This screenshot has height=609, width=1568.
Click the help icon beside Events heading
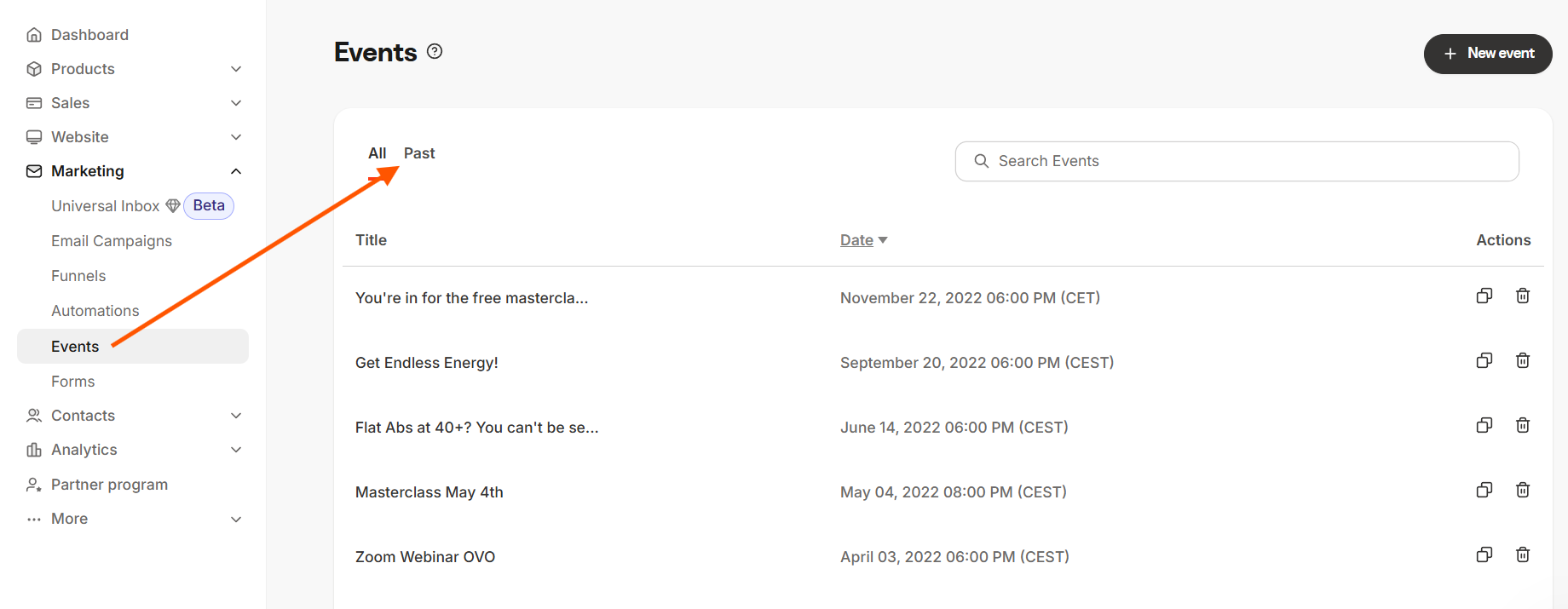435,51
